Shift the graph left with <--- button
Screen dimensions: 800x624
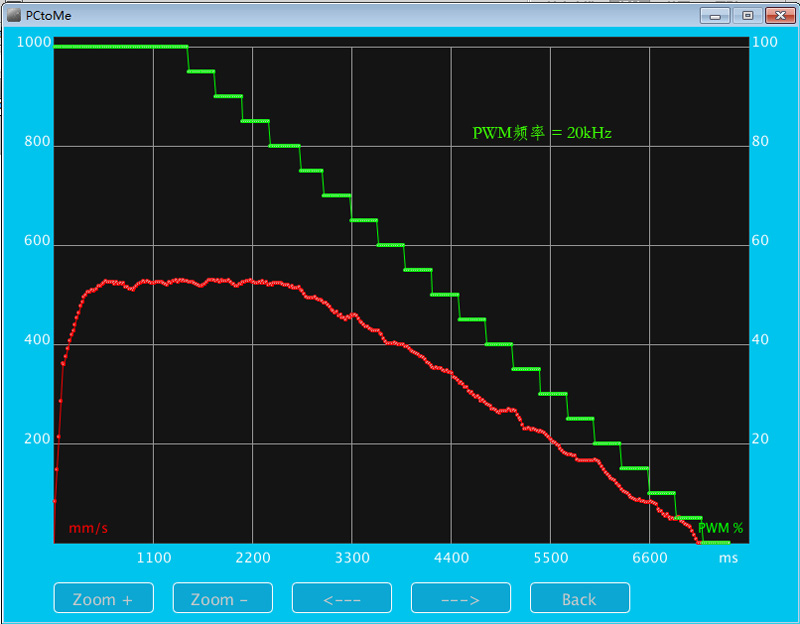tap(342, 597)
